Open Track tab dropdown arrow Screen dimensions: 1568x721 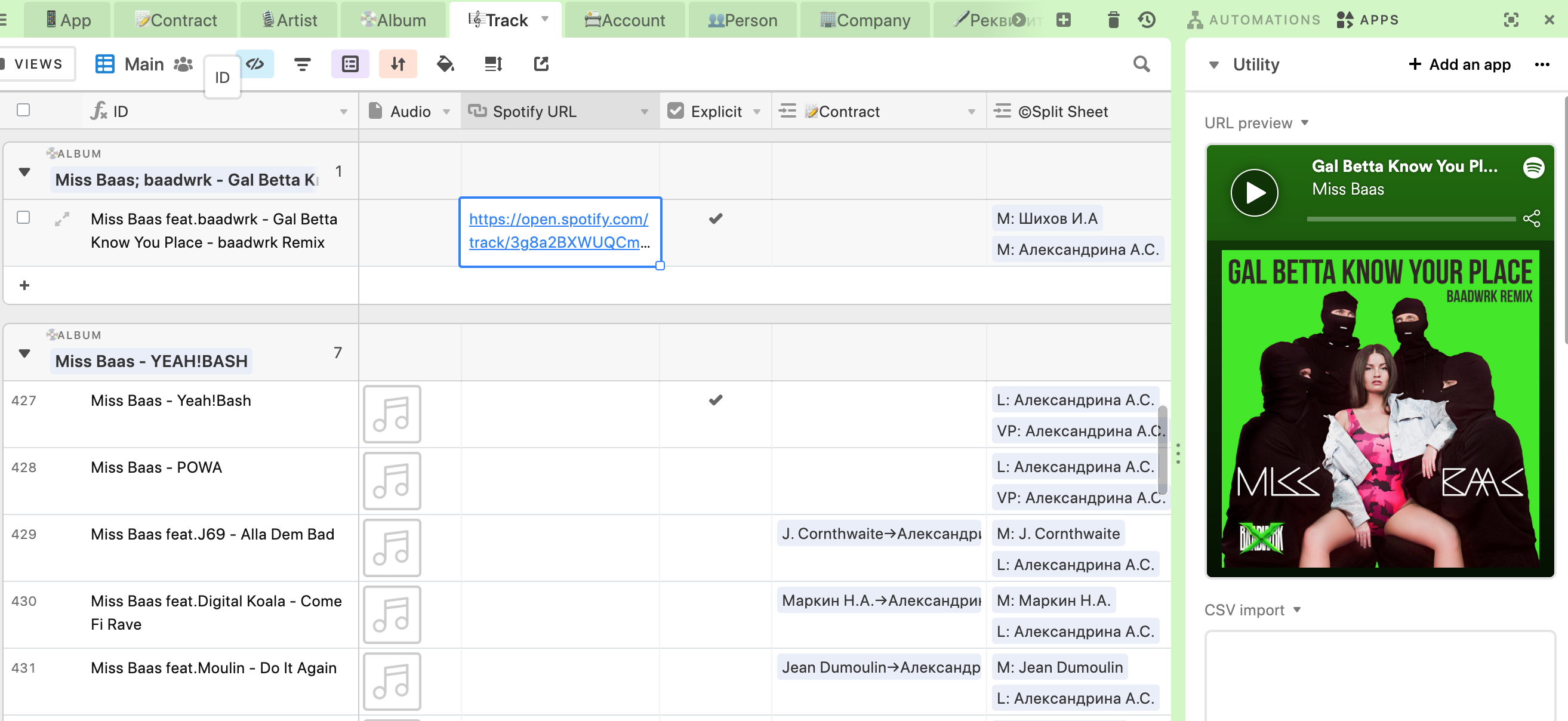pos(545,19)
